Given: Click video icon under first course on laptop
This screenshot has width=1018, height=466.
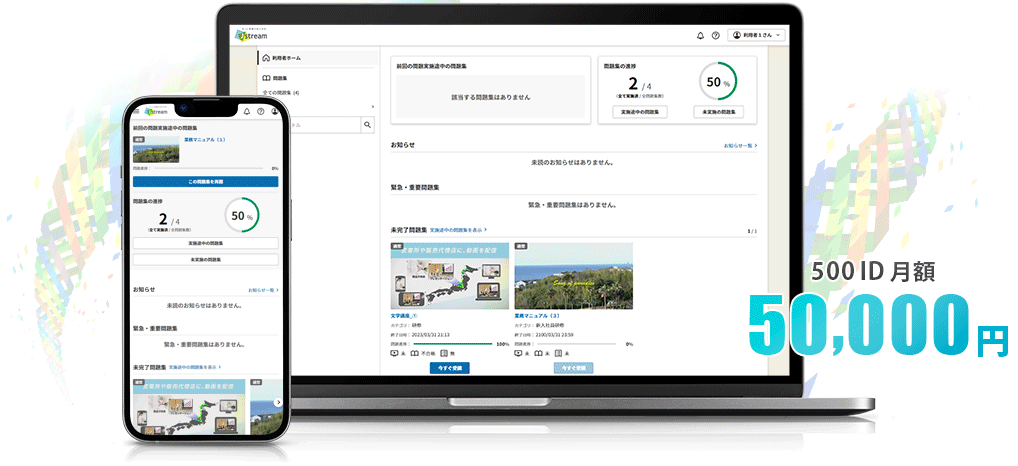Looking at the screenshot, I should [393, 354].
